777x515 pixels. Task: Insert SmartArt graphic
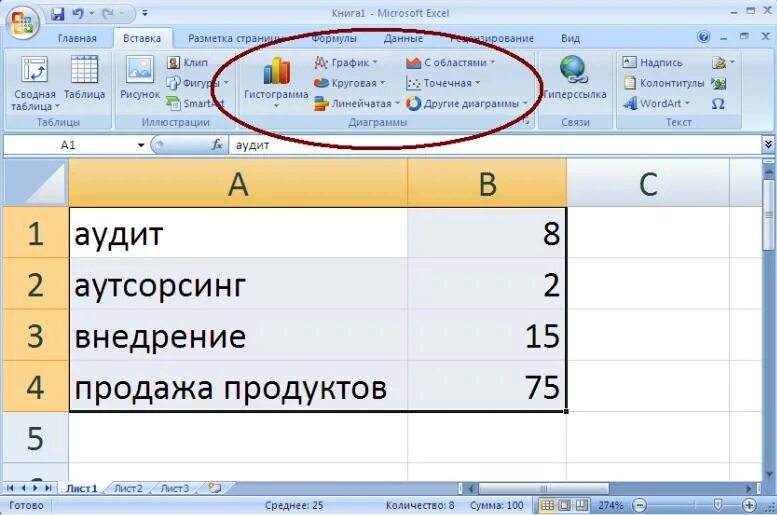click(x=195, y=103)
